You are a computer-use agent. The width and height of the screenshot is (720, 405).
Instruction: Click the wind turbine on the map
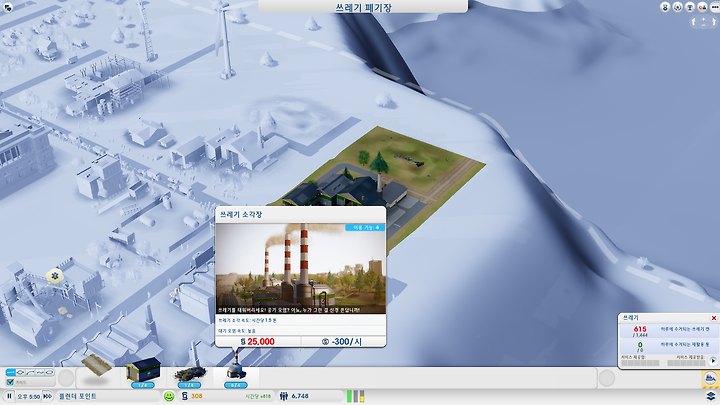pyautogui.click(x=225, y=39)
